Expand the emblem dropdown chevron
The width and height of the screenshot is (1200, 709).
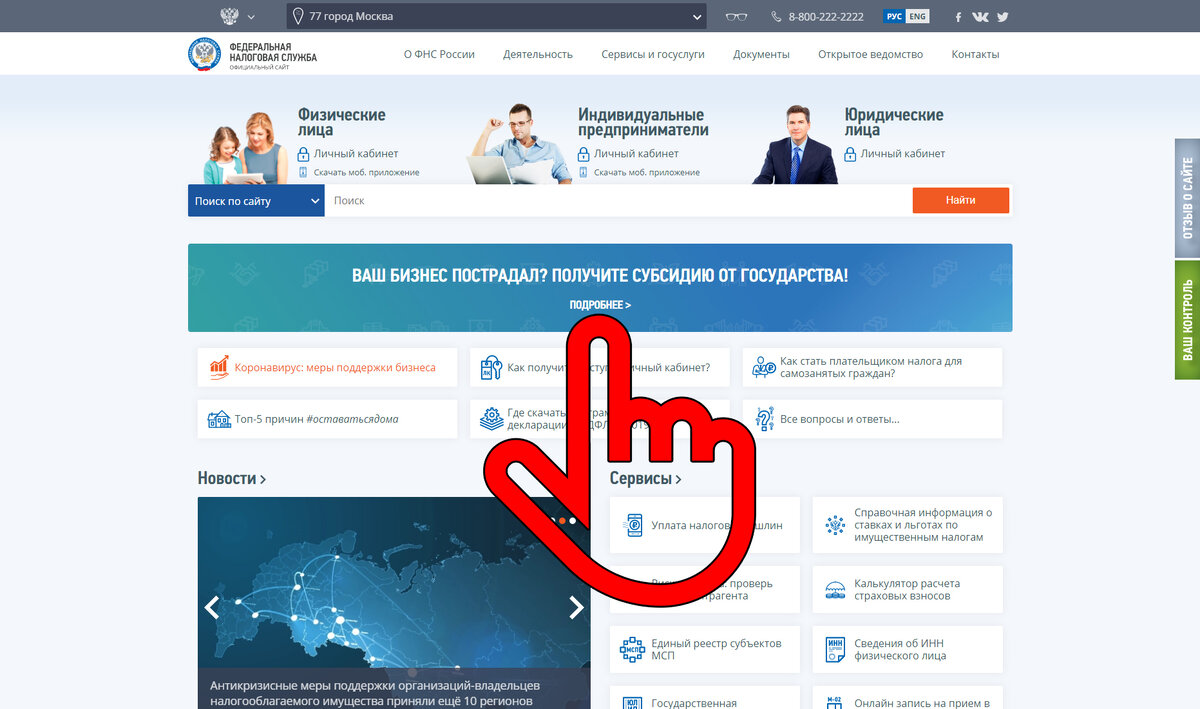tap(251, 17)
